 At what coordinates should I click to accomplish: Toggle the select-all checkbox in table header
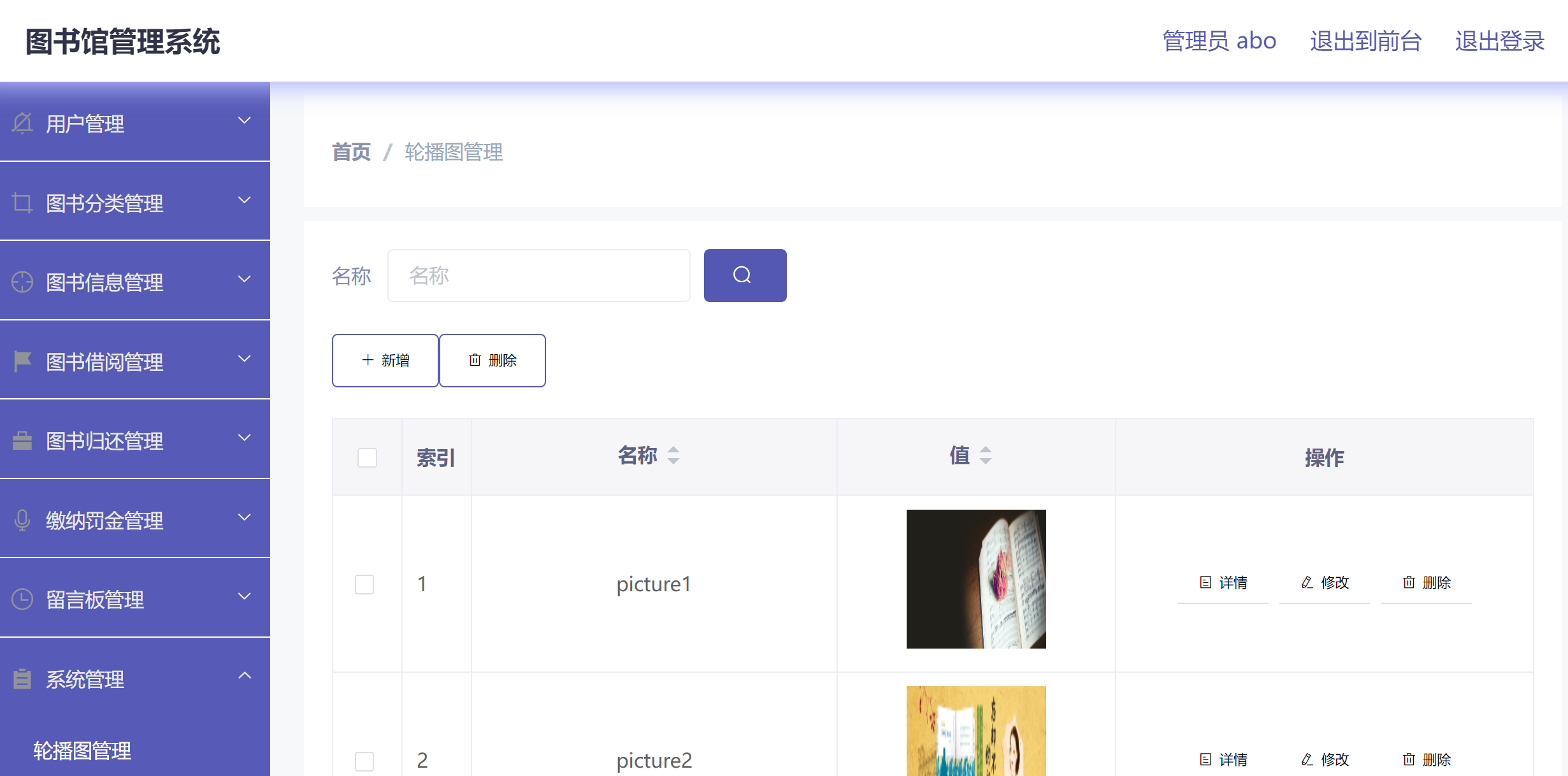(367, 457)
